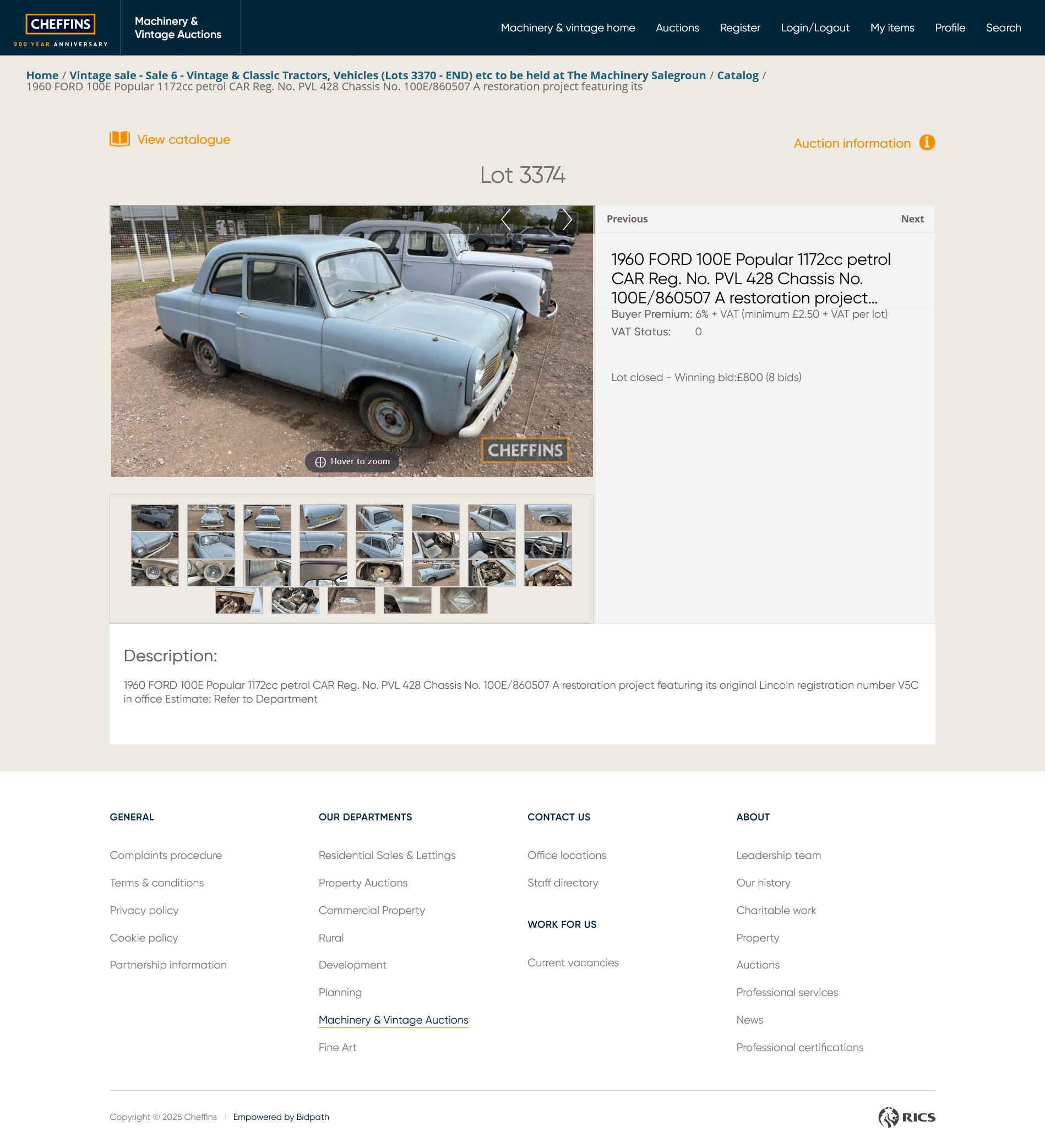Open the Search menu item
This screenshot has height=1148, width=1045.
pos(1003,28)
